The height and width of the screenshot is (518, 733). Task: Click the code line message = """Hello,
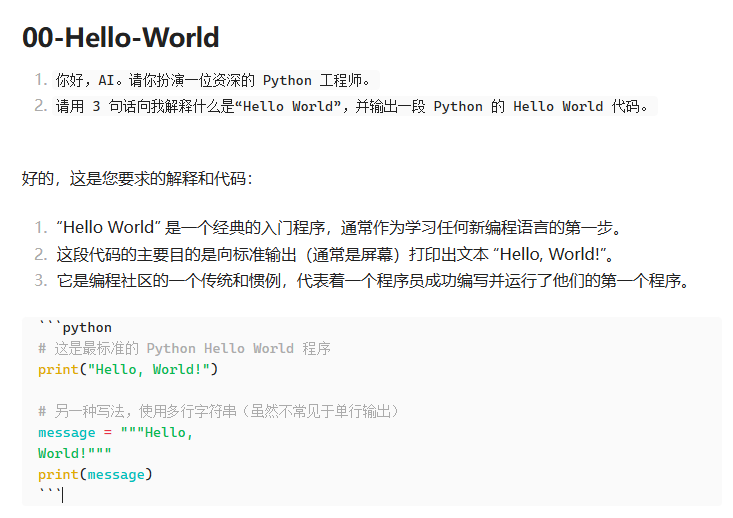tap(115, 432)
